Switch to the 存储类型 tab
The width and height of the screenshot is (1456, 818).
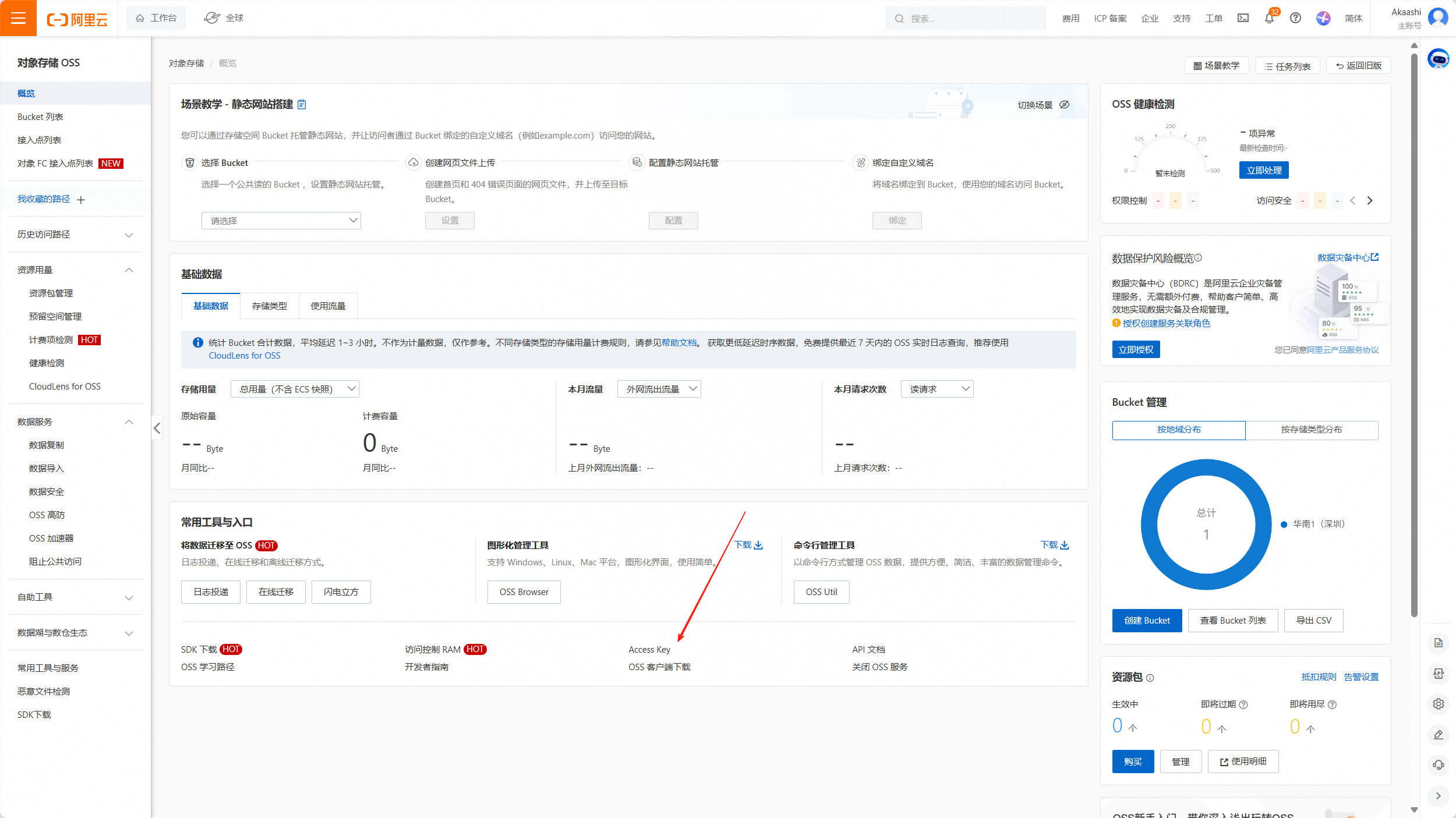[269, 306]
